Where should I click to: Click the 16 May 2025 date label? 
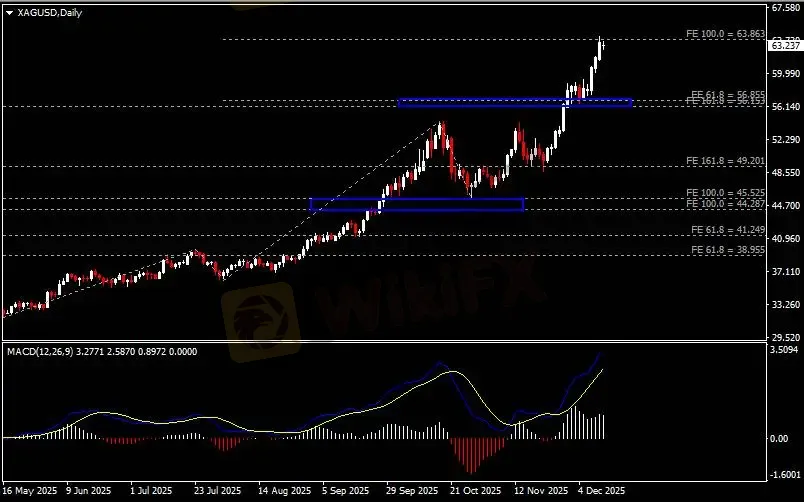click(29, 492)
